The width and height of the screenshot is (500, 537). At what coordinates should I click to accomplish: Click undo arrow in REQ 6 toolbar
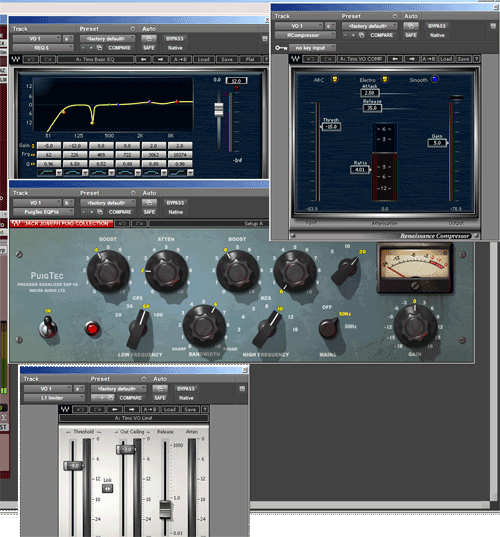[x=30, y=59]
